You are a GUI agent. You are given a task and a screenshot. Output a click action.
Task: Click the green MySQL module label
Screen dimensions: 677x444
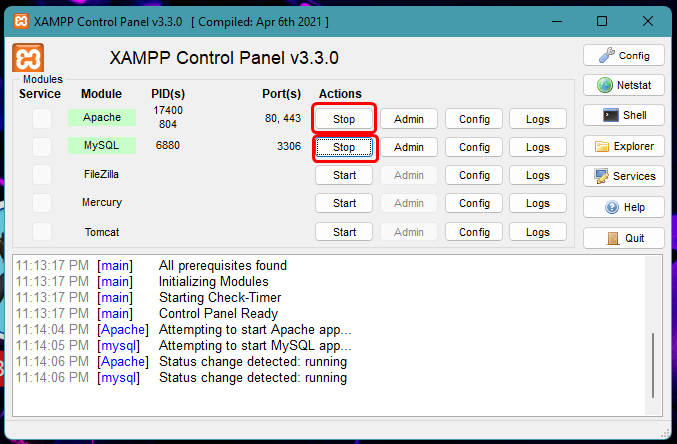(102, 146)
